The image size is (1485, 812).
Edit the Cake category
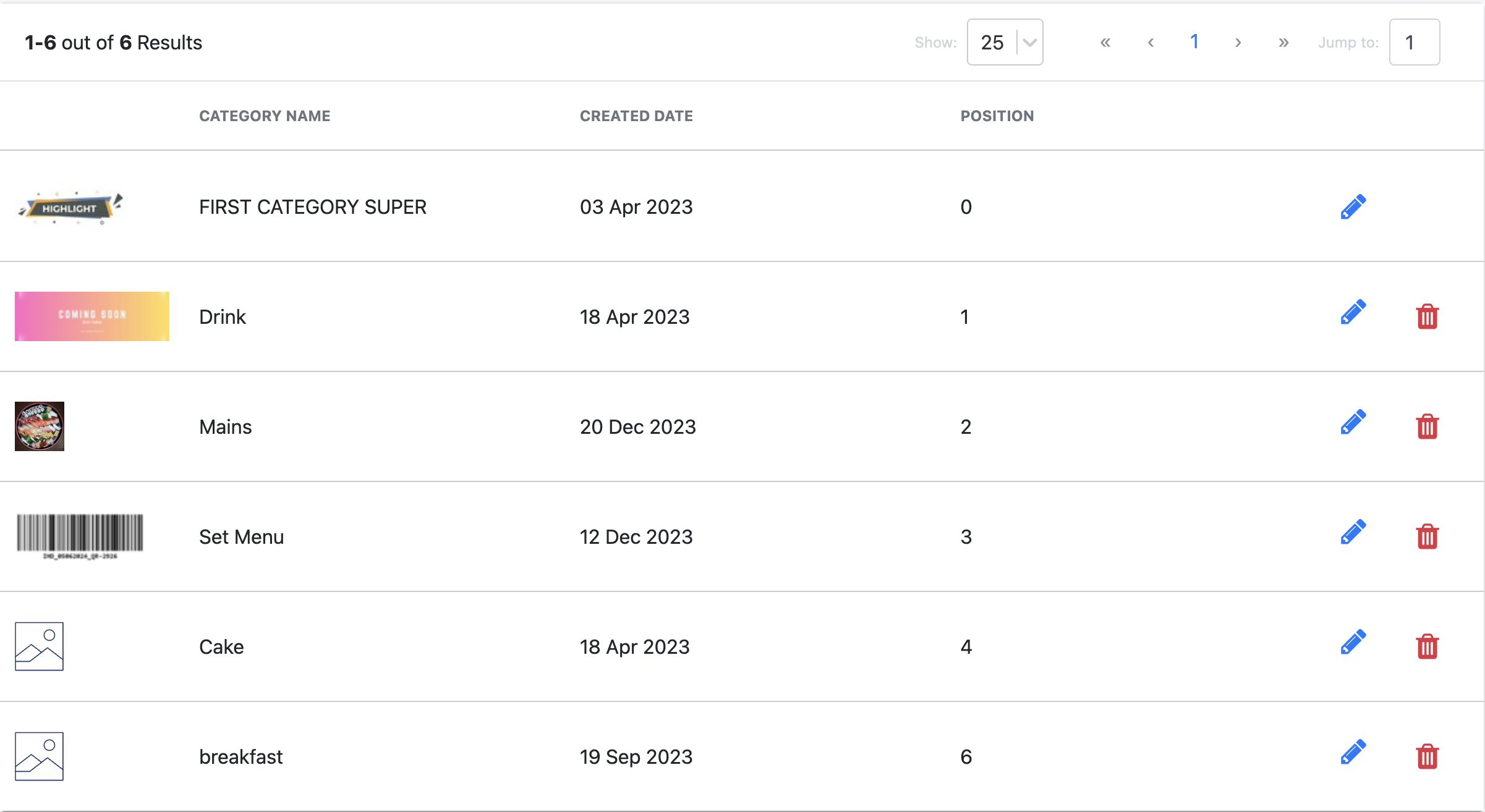(1353, 642)
